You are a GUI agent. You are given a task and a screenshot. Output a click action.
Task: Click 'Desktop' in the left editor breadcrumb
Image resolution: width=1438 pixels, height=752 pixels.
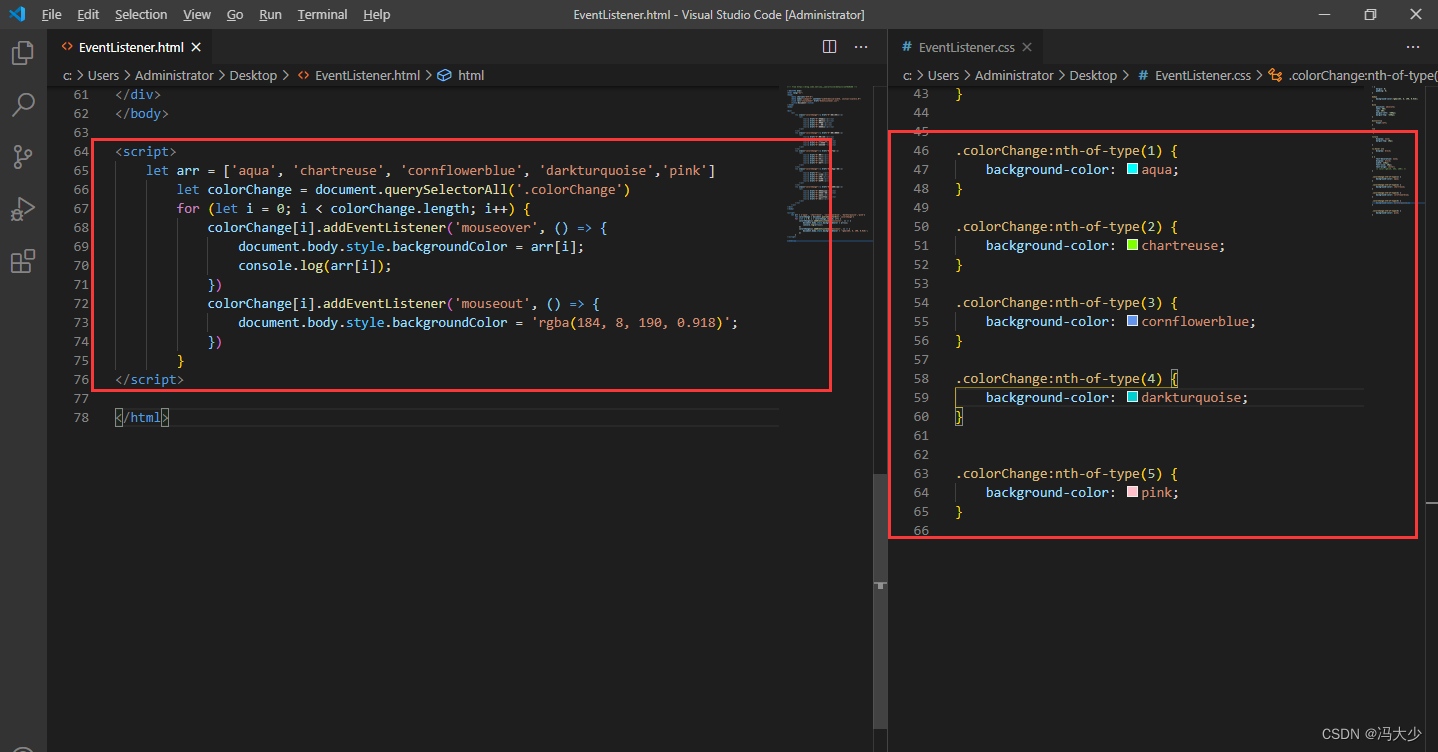253,75
